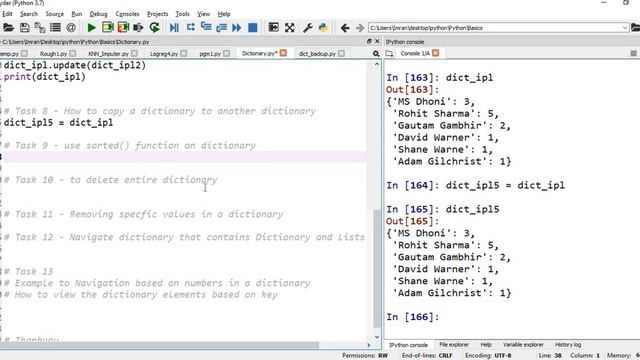Close the pgm1.py tab

click(227, 53)
